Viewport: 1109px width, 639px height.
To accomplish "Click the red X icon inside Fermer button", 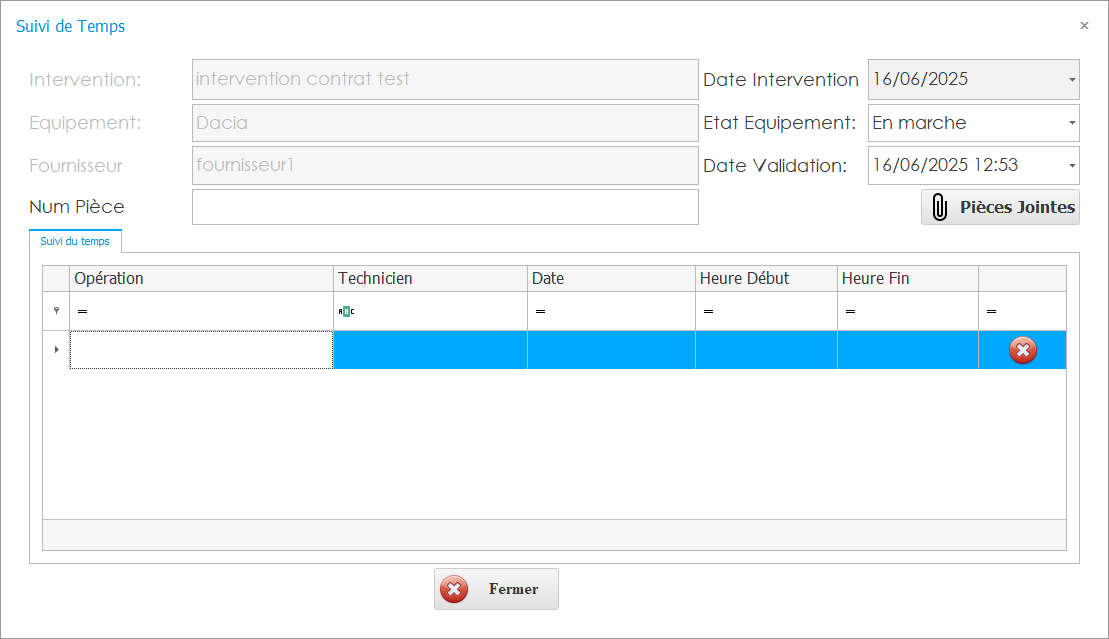I will (454, 589).
